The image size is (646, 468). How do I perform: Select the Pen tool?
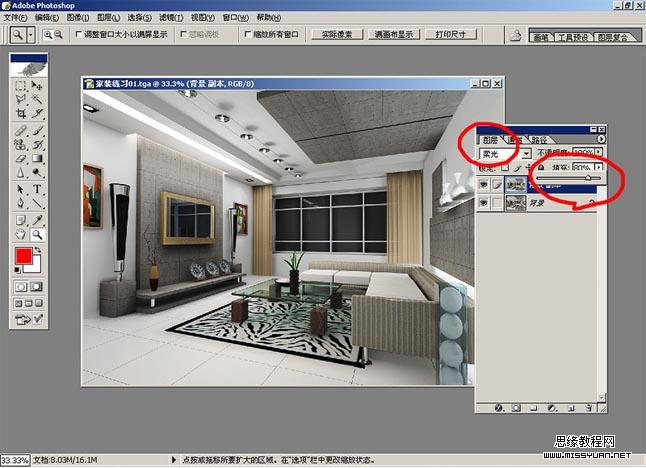point(20,203)
